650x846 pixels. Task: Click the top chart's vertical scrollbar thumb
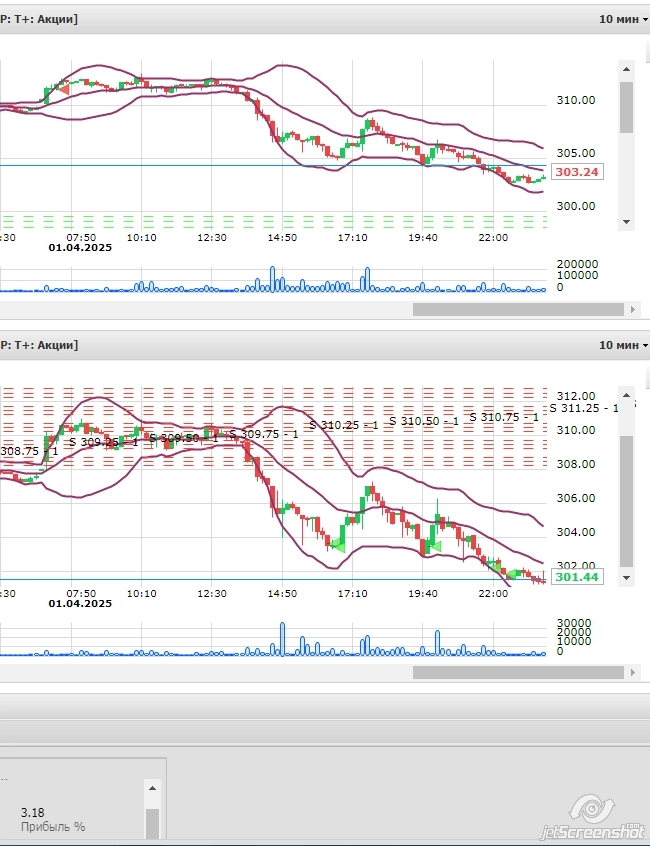[627, 107]
